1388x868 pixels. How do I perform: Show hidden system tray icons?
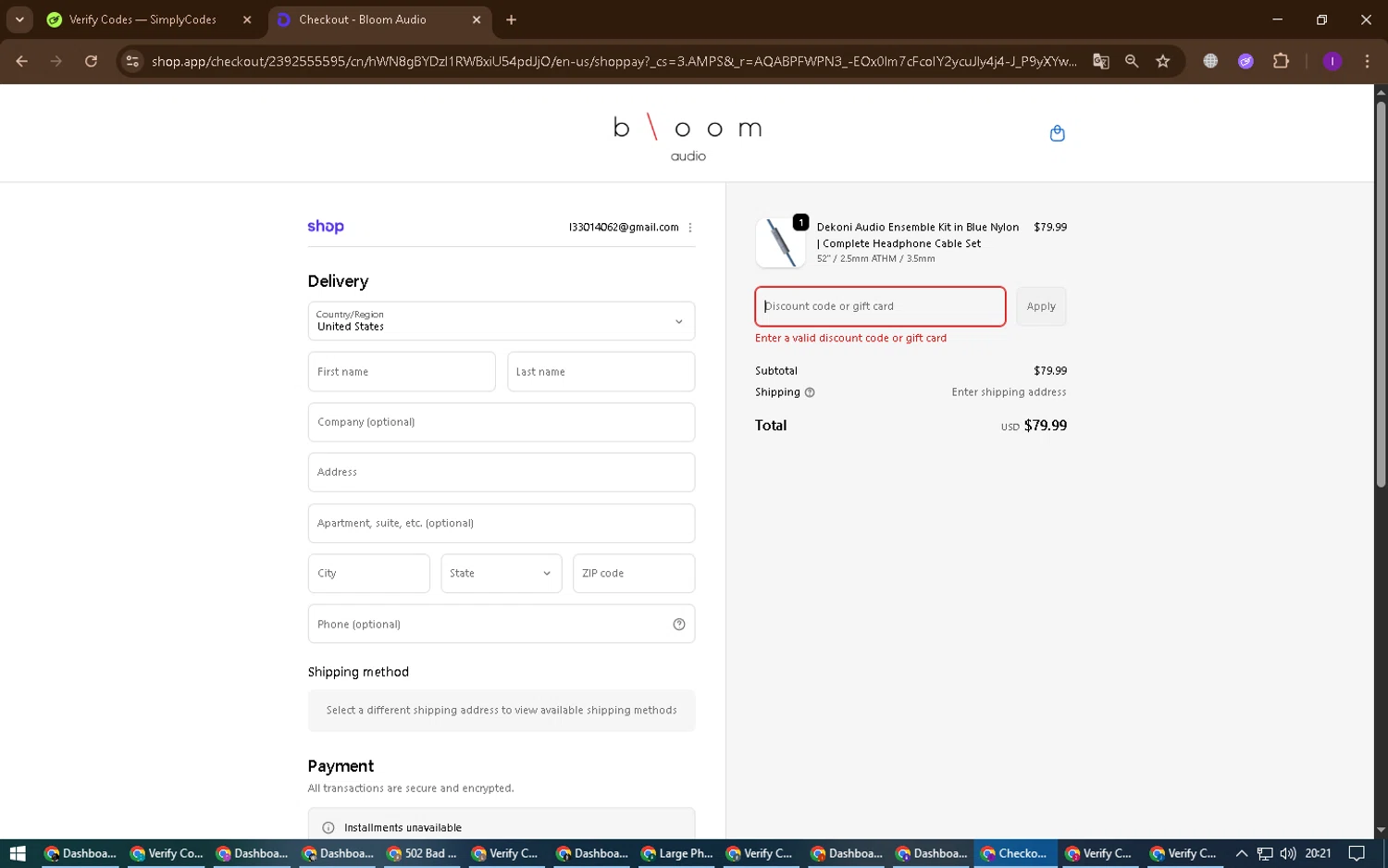[x=1242, y=853]
